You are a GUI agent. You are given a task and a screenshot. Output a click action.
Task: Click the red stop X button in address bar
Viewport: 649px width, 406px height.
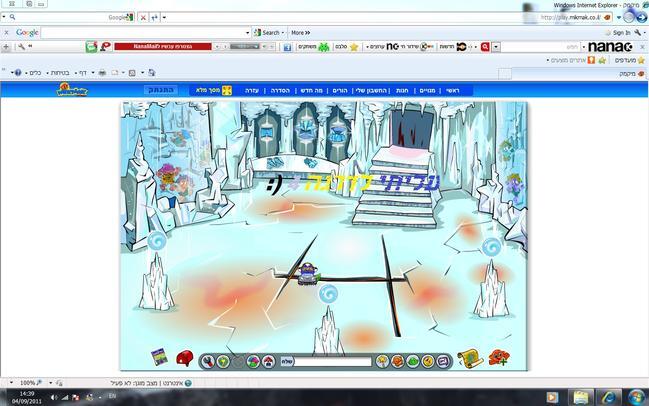(143, 17)
